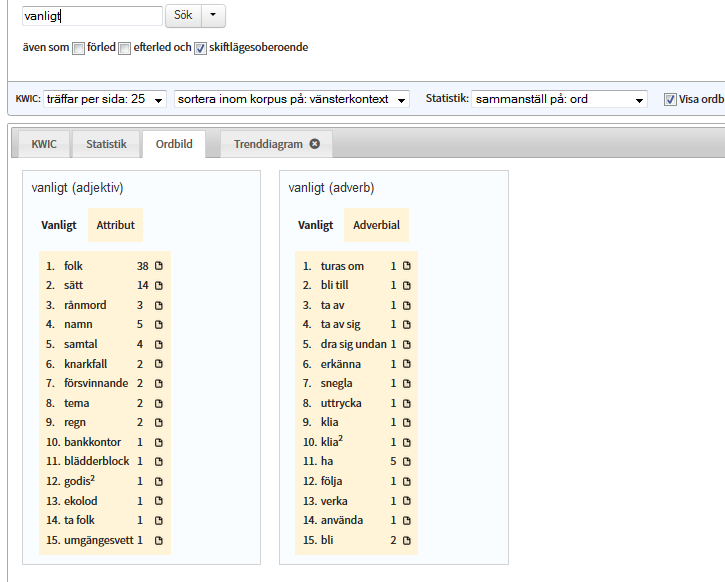Open example sentences icon for bankkontor
Screen dimensions: 725x582
[x=159, y=442]
